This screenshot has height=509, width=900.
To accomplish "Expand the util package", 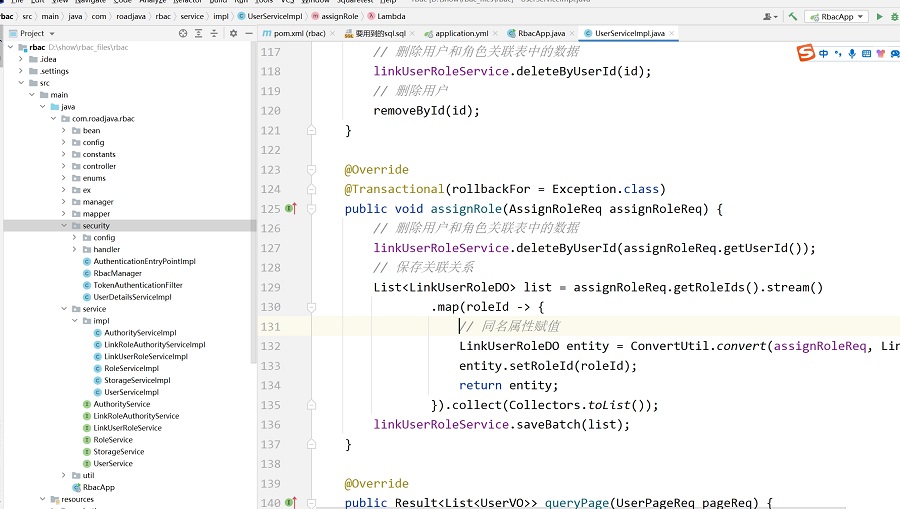I will point(64,475).
